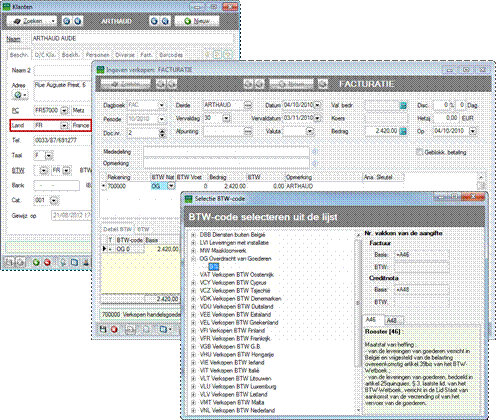
Task: Go to first customer record in Klanten
Action: tap(66, 21)
